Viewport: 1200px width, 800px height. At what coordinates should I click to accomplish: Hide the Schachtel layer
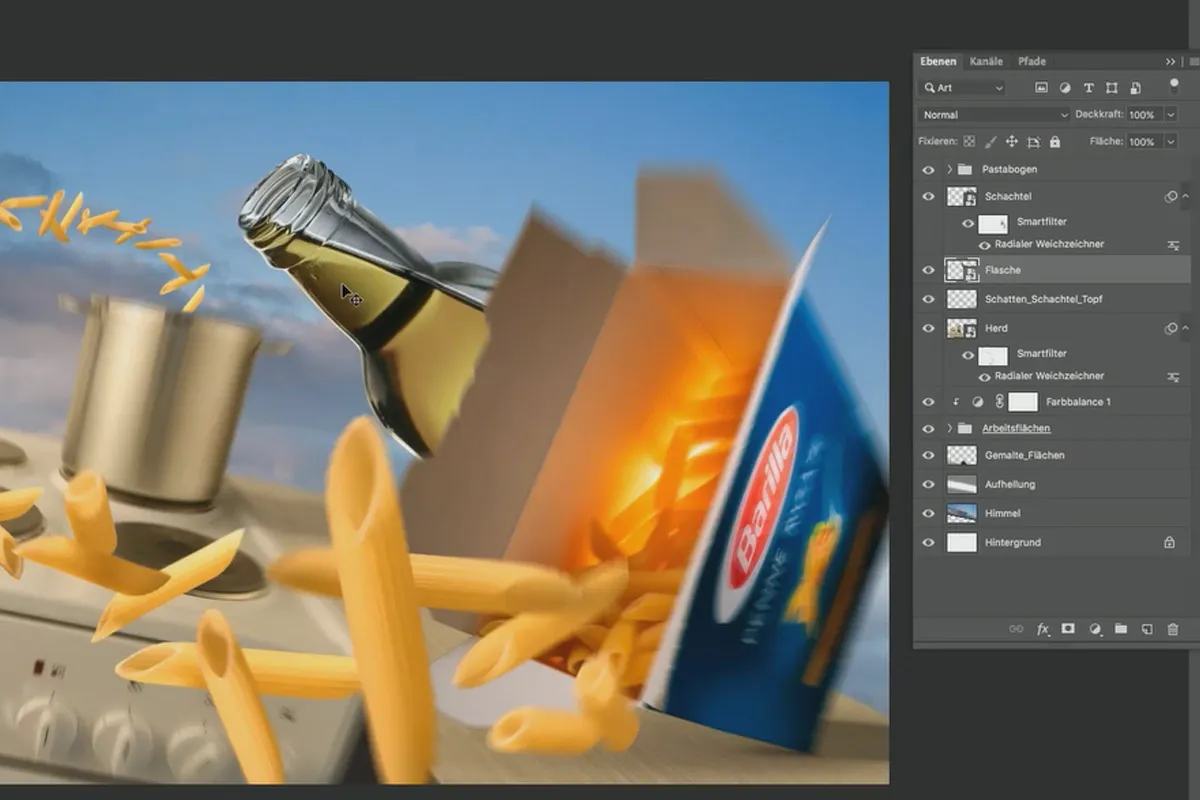pyautogui.click(x=929, y=197)
